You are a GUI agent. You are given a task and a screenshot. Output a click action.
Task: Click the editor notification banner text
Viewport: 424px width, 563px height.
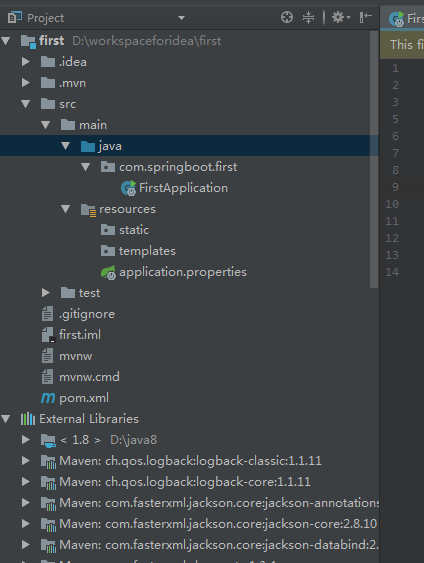point(407,45)
